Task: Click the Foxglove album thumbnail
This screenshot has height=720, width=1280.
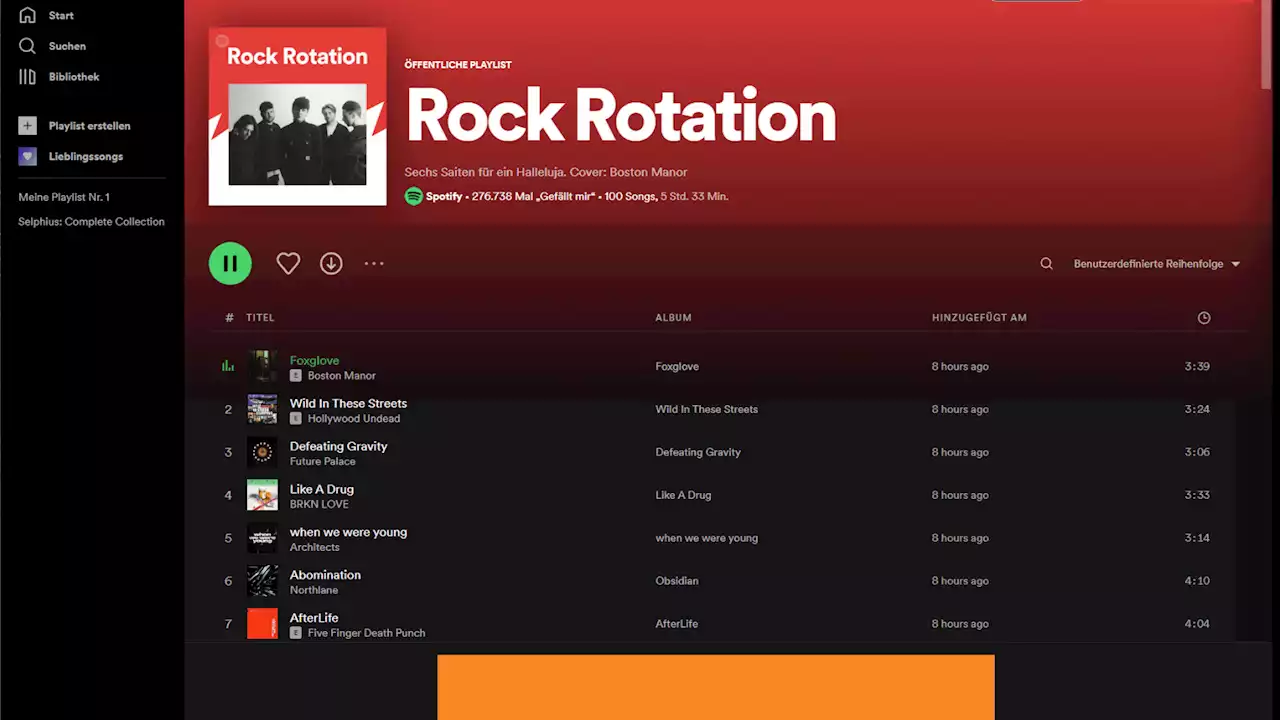Action: [262, 366]
